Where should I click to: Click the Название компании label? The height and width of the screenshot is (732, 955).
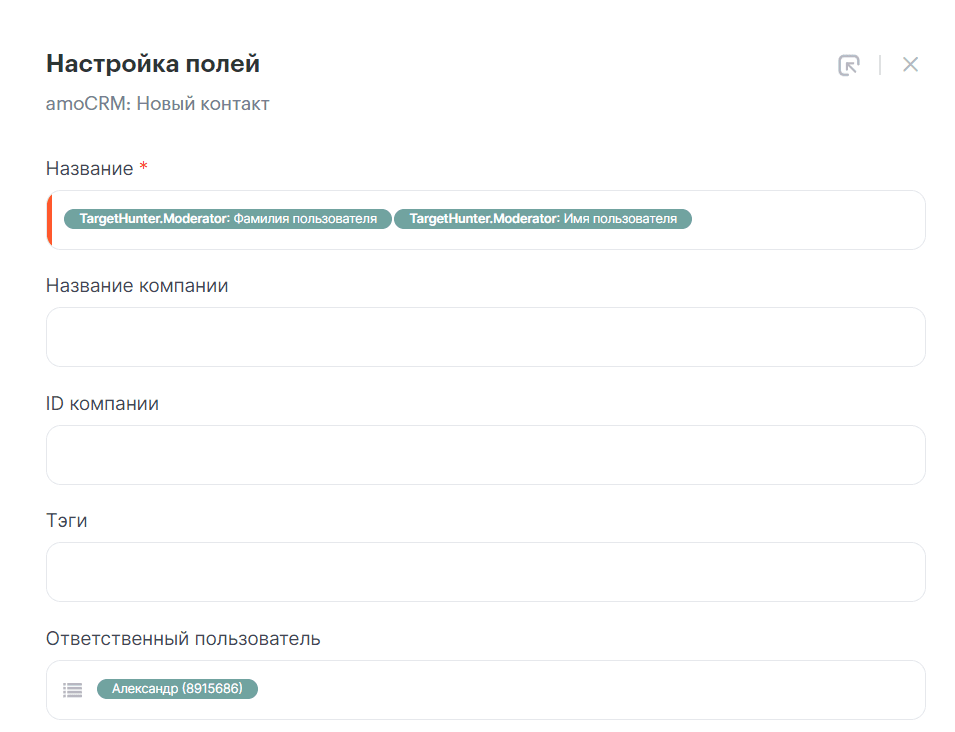click(137, 286)
